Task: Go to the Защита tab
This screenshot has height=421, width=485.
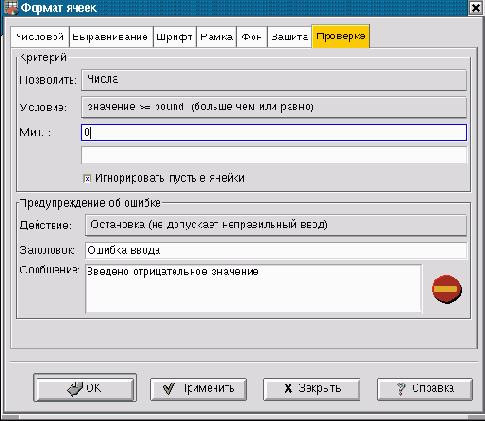Action: tap(289, 37)
